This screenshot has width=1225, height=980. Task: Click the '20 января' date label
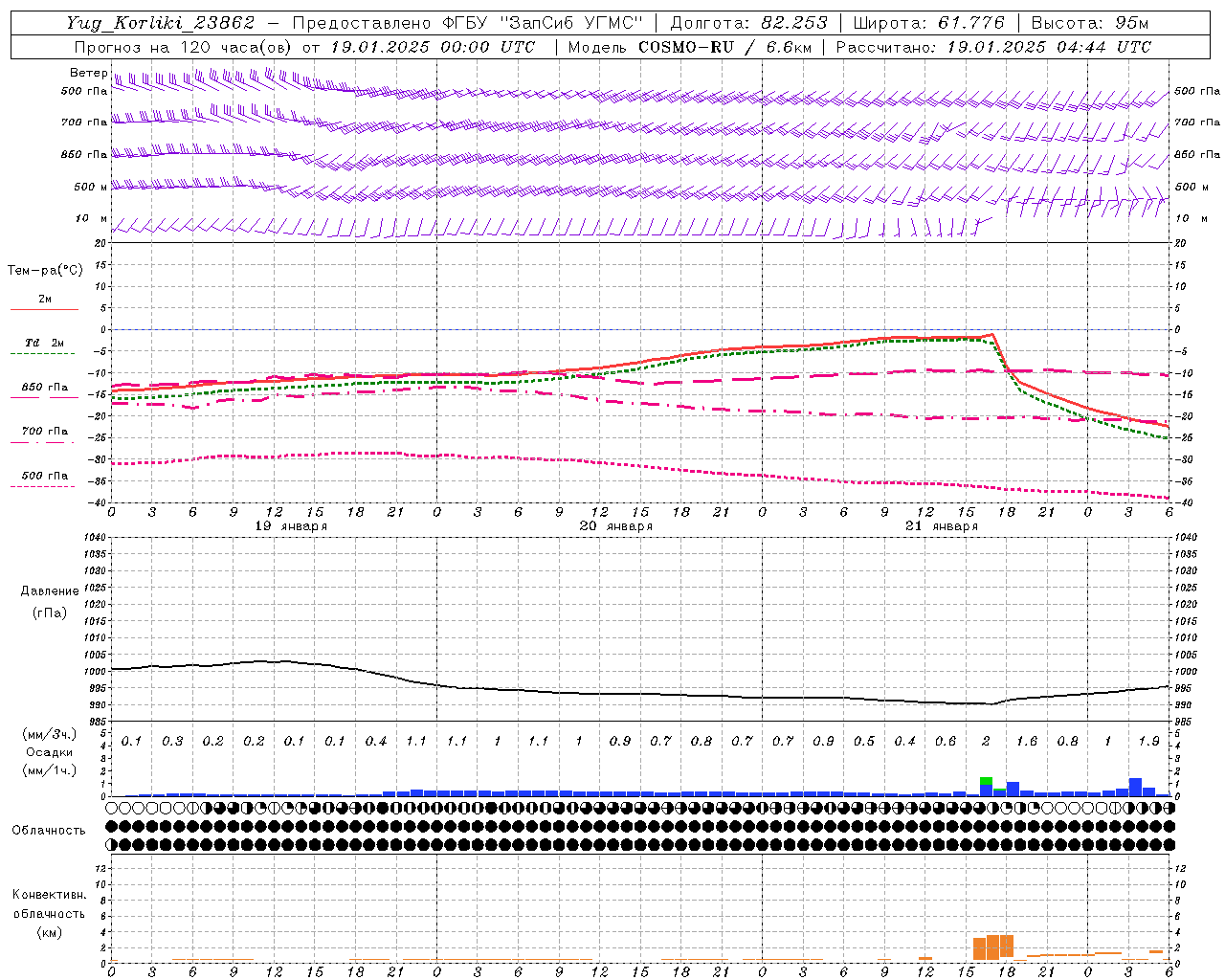pos(616,525)
